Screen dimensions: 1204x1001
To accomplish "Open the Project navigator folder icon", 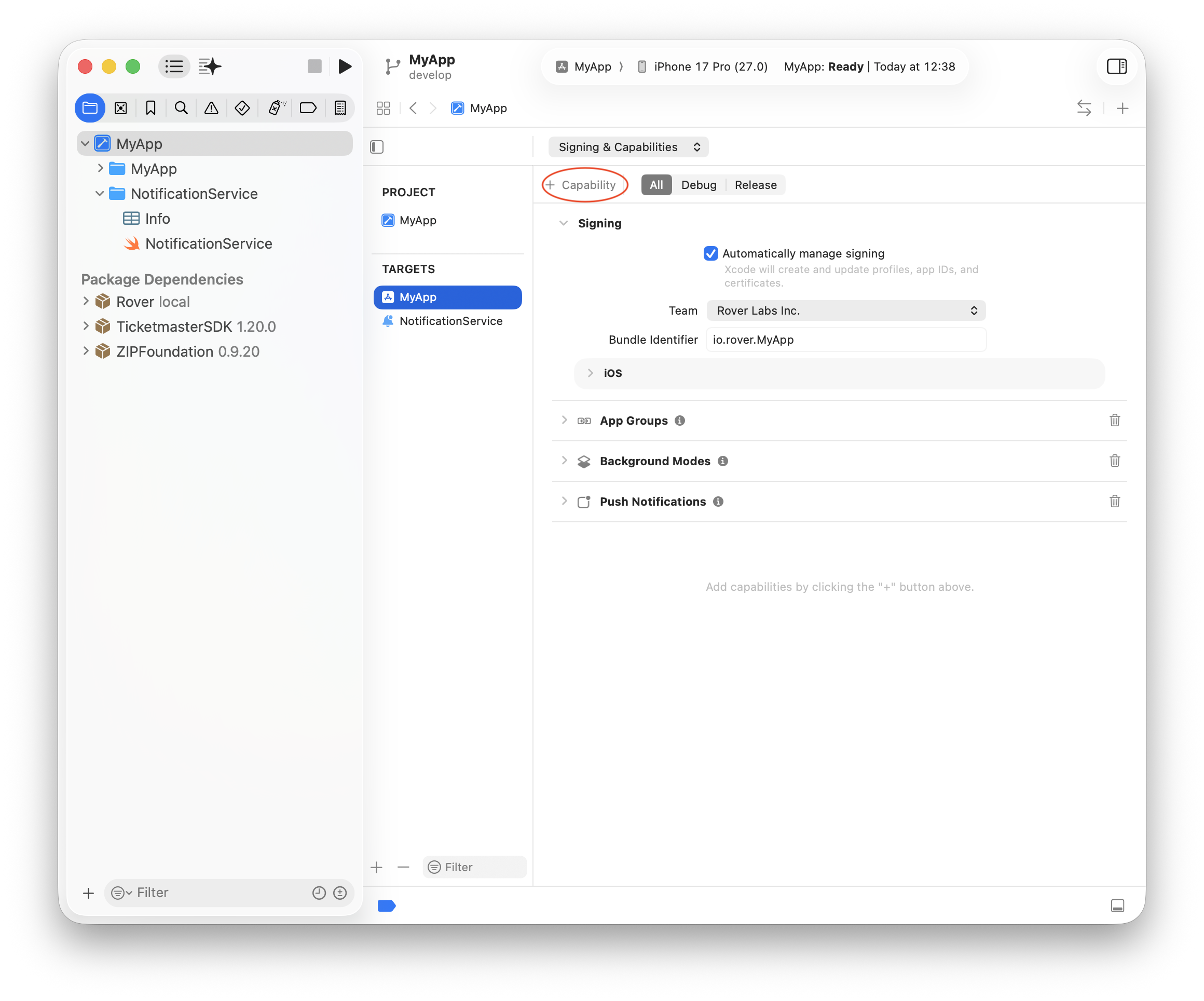I will [x=90, y=108].
